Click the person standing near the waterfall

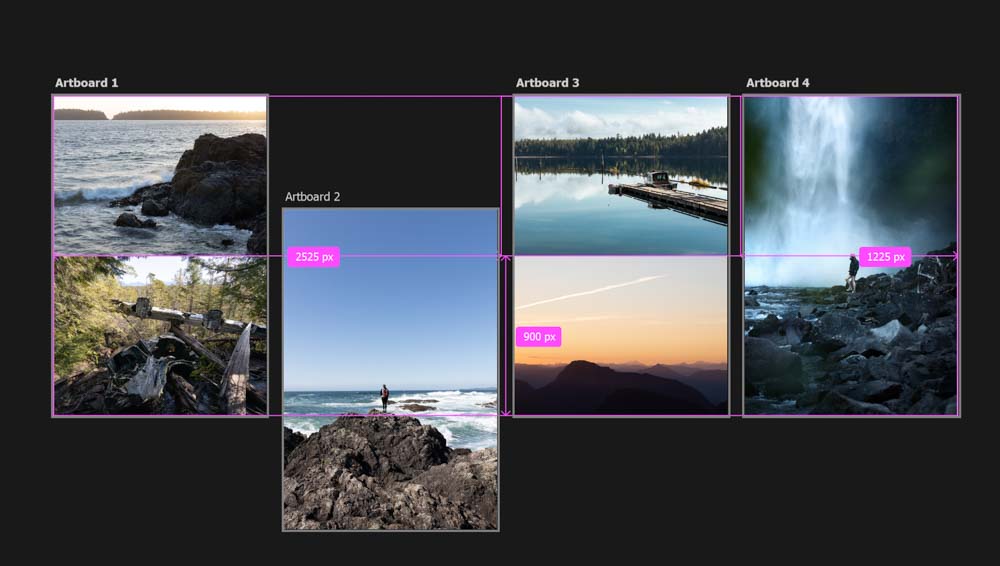[852, 272]
